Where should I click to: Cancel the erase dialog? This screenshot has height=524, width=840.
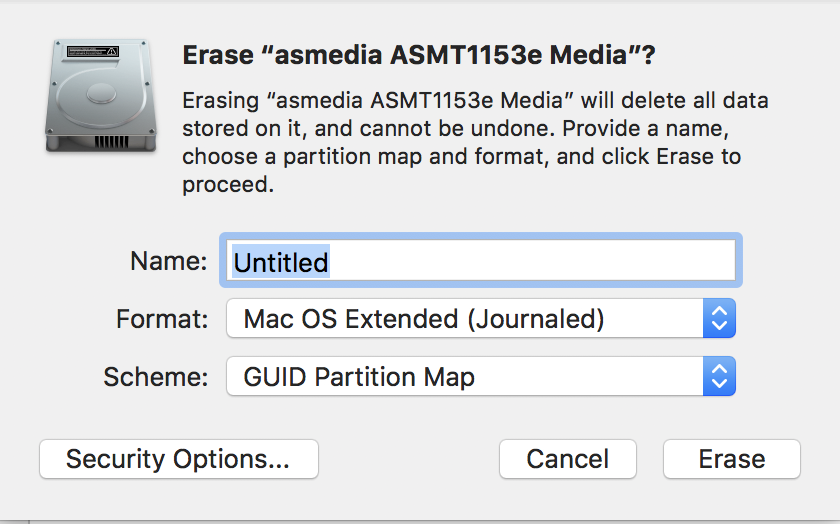coord(567,459)
